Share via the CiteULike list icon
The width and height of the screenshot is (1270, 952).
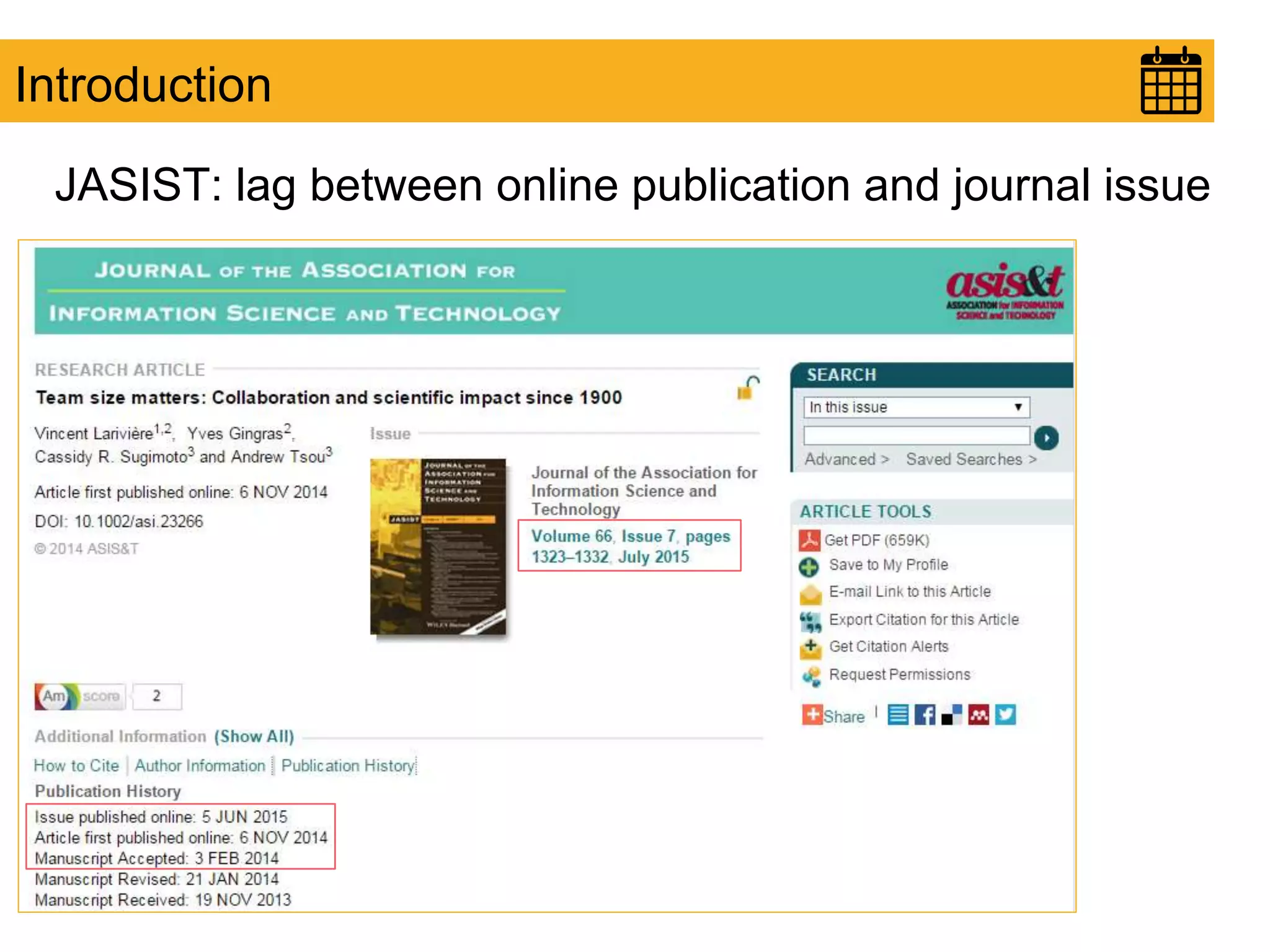tap(898, 715)
